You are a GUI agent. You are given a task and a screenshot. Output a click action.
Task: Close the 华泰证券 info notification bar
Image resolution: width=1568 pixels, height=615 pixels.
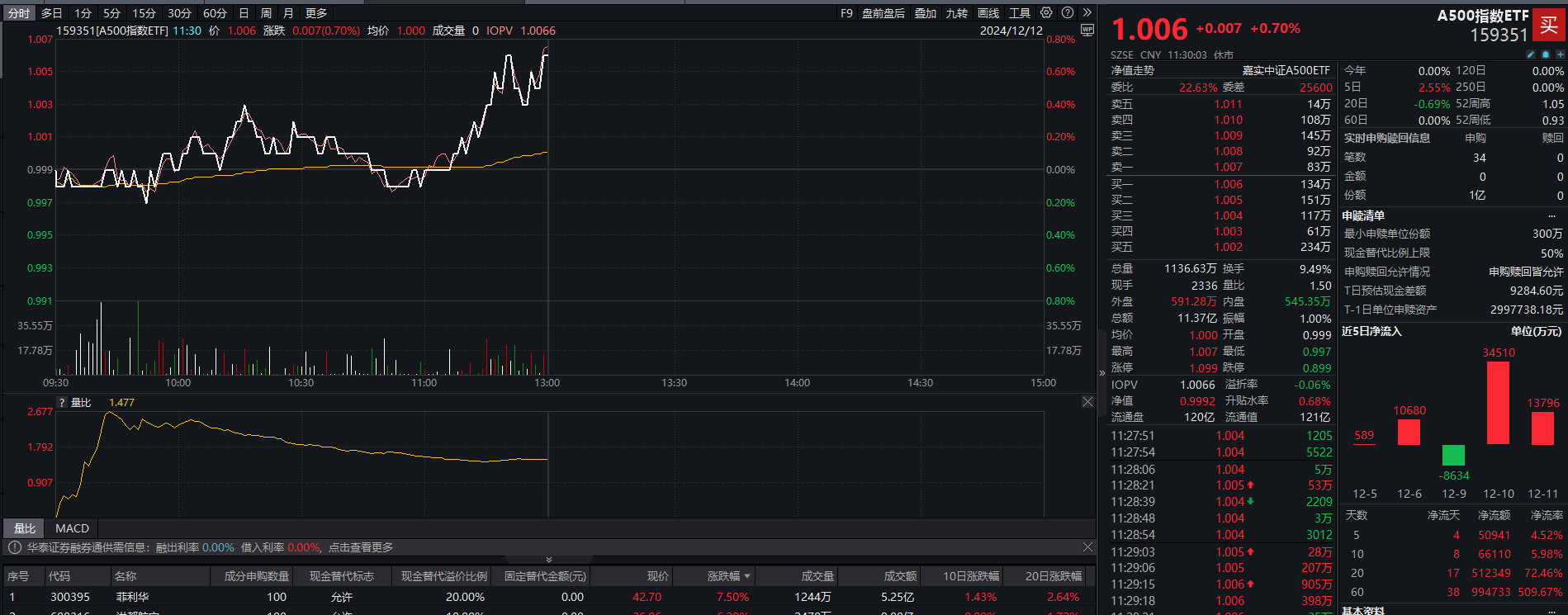1087,547
